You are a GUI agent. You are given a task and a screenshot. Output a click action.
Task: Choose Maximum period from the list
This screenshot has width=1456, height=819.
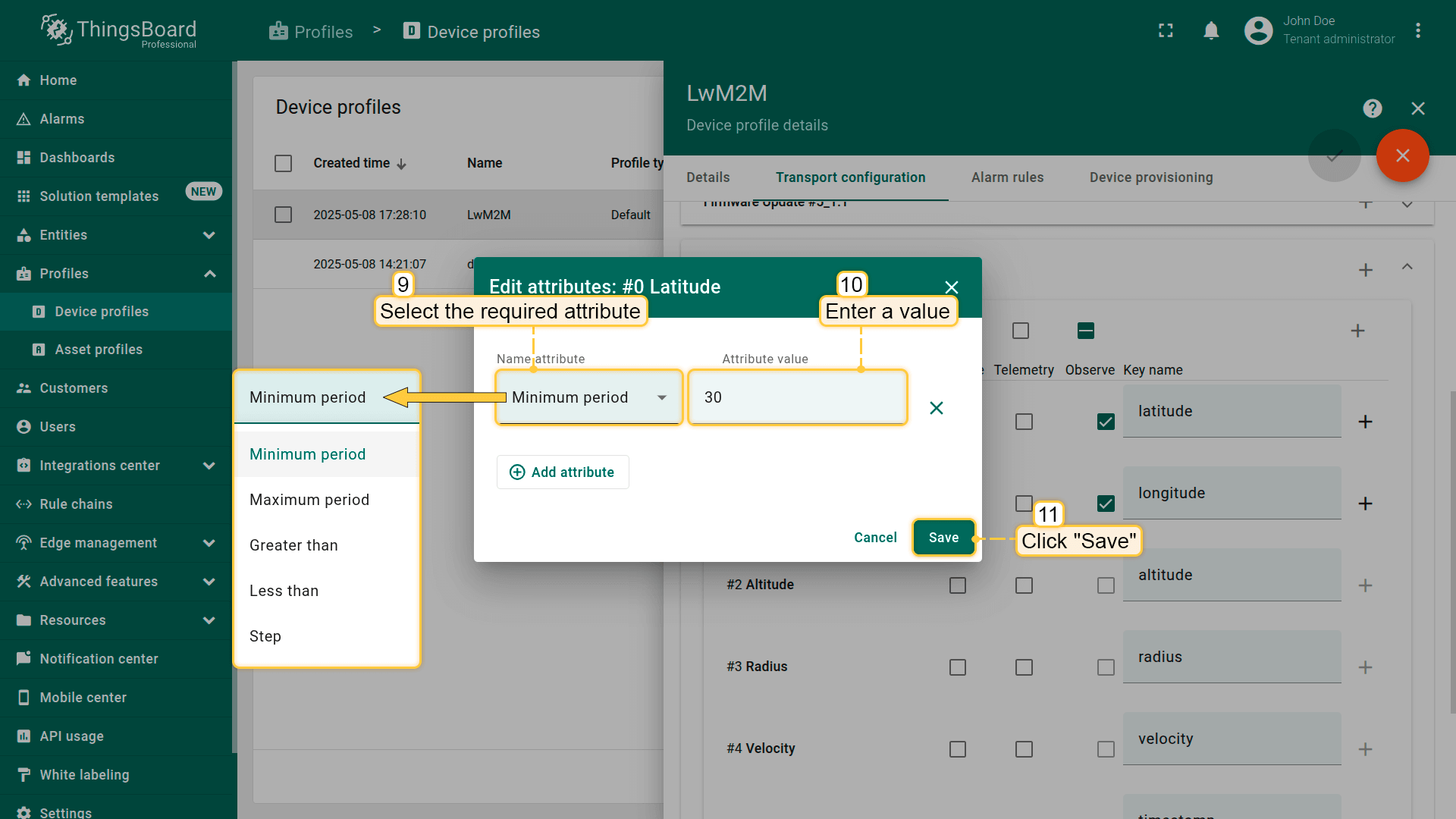(309, 500)
